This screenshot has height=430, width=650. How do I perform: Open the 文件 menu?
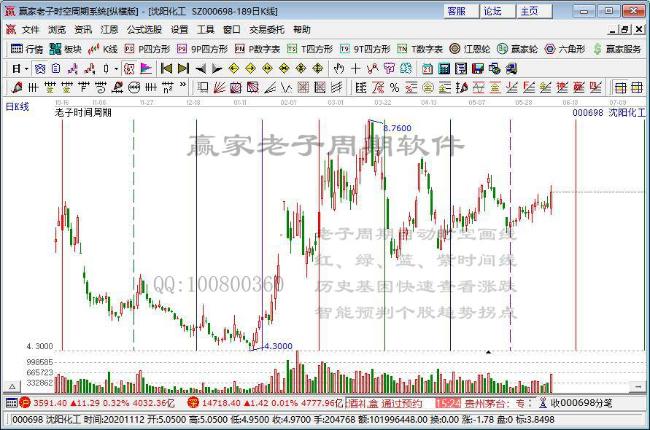tap(31, 29)
